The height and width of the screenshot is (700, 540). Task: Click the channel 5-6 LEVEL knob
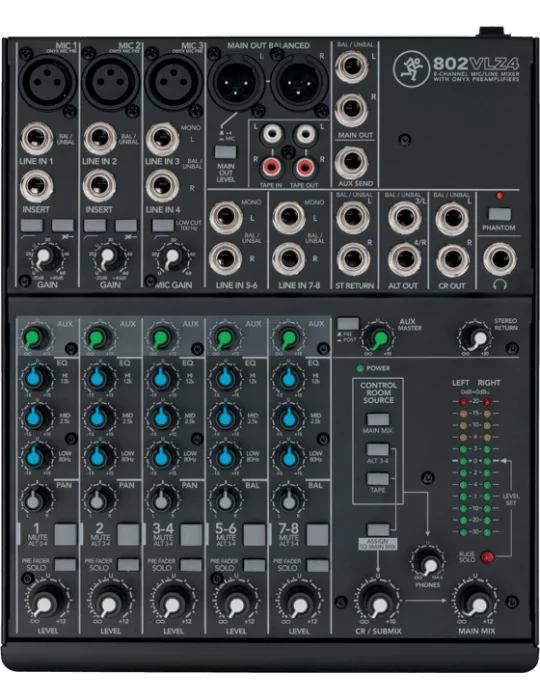[x=235, y=602]
